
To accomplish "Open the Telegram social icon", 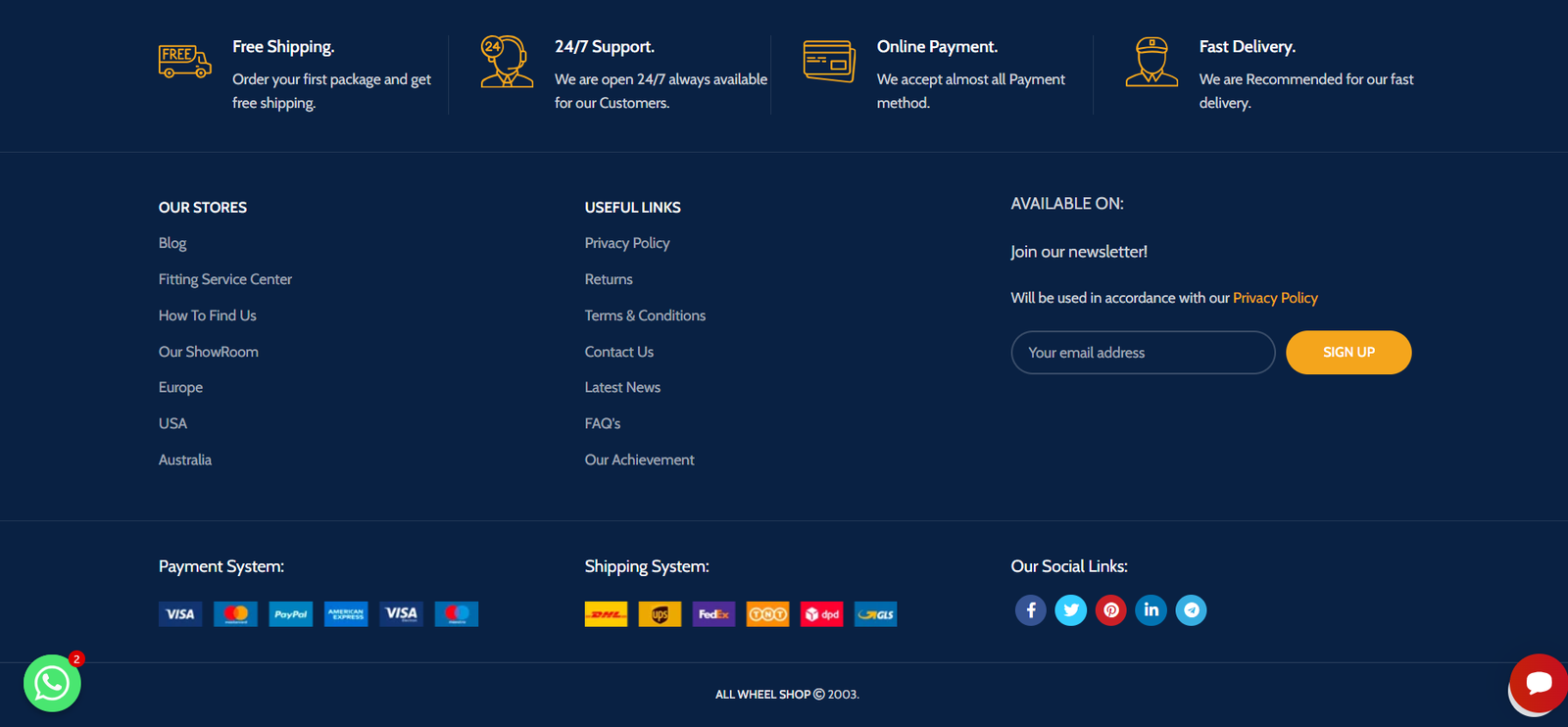I will [1191, 610].
